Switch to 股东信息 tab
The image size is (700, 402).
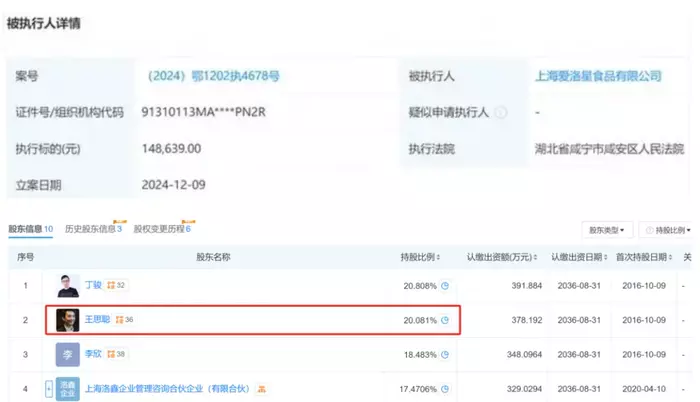[x=30, y=229]
